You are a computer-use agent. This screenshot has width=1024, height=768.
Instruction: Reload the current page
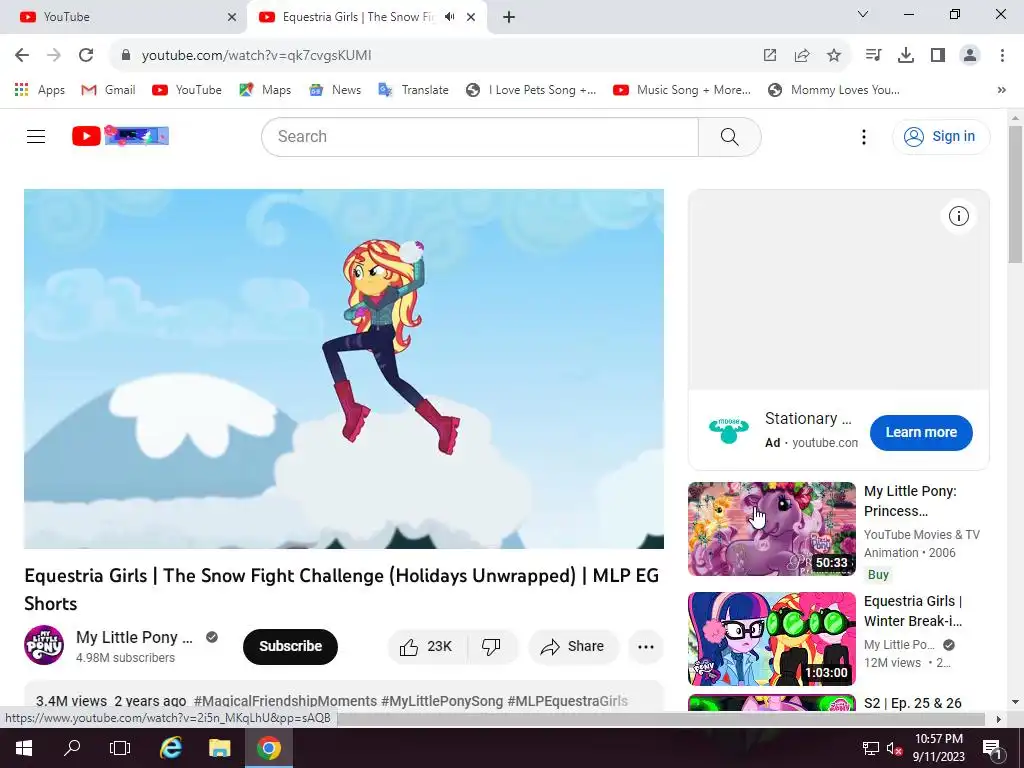(86, 56)
